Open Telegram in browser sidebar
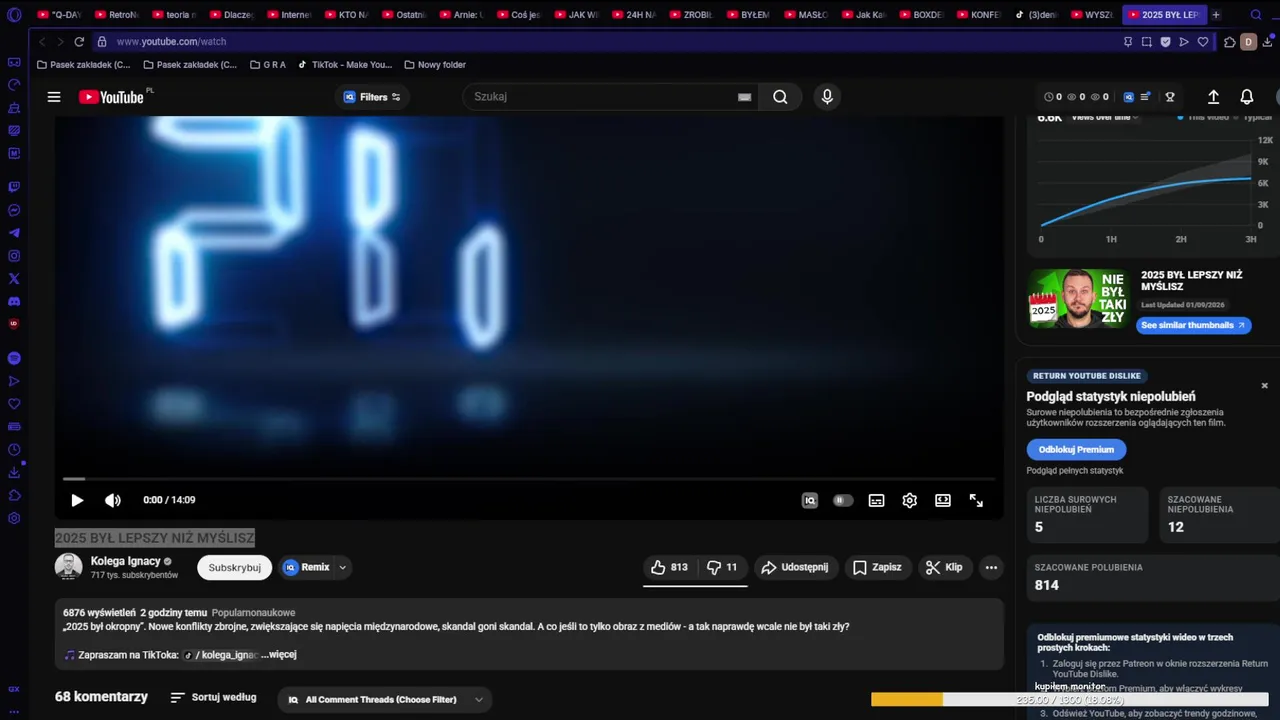 (x=14, y=233)
